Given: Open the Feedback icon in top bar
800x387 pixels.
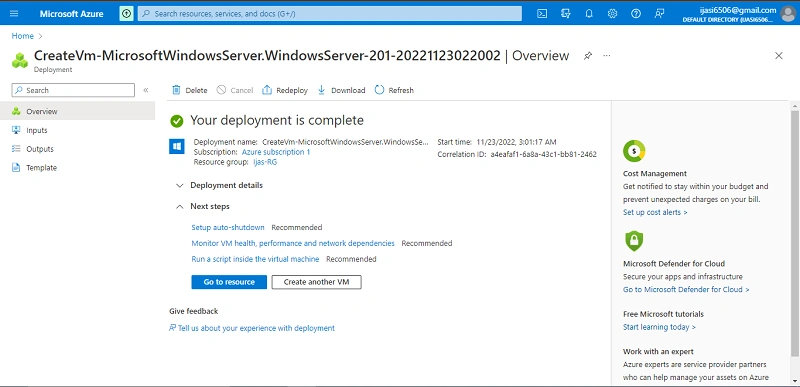Looking at the screenshot, I should click(x=659, y=14).
